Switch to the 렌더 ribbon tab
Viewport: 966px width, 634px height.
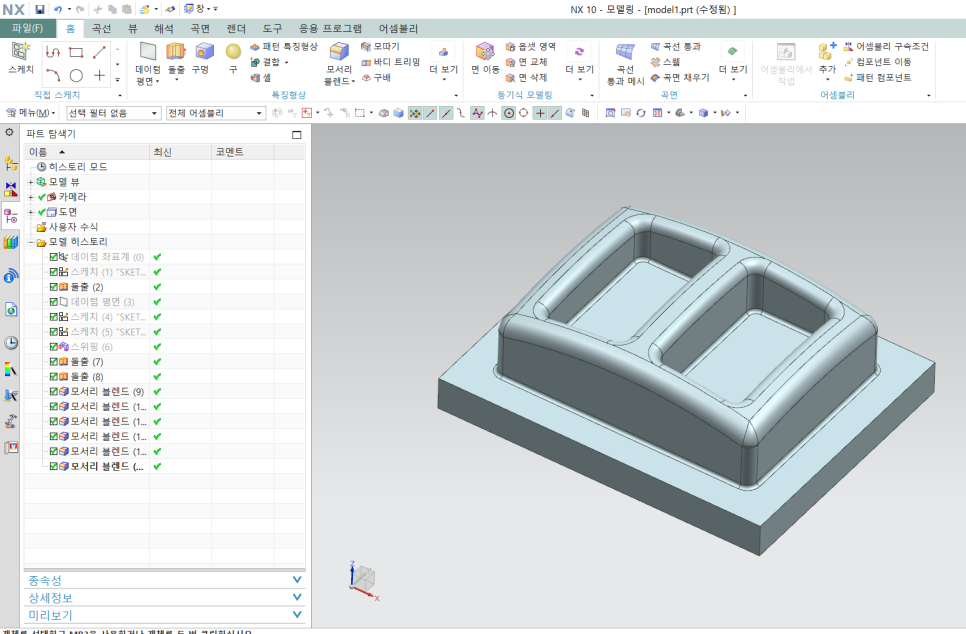point(236,28)
